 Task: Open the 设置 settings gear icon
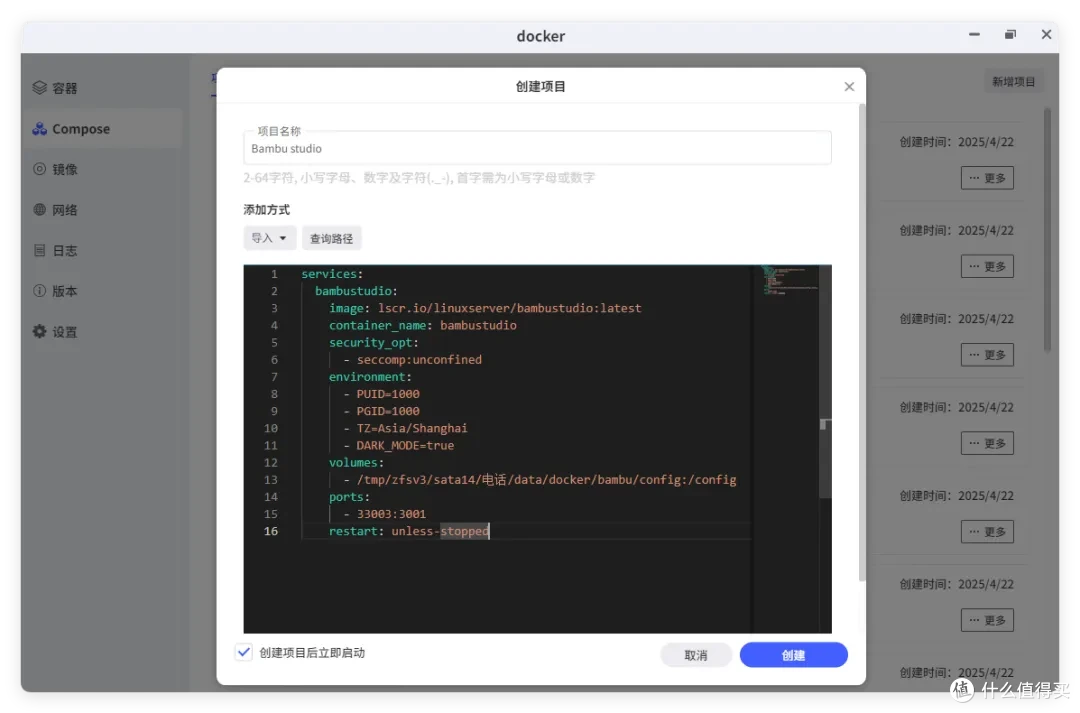click(40, 331)
